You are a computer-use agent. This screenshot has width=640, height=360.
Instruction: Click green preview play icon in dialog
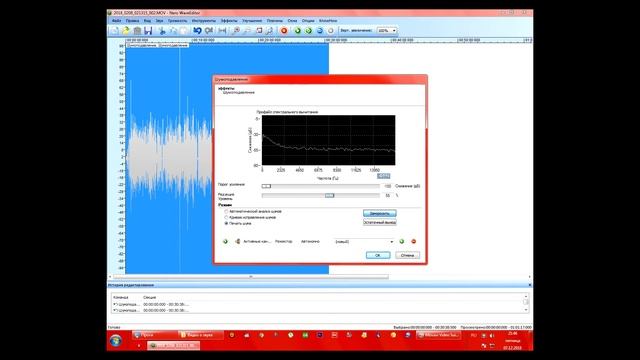point(225,242)
